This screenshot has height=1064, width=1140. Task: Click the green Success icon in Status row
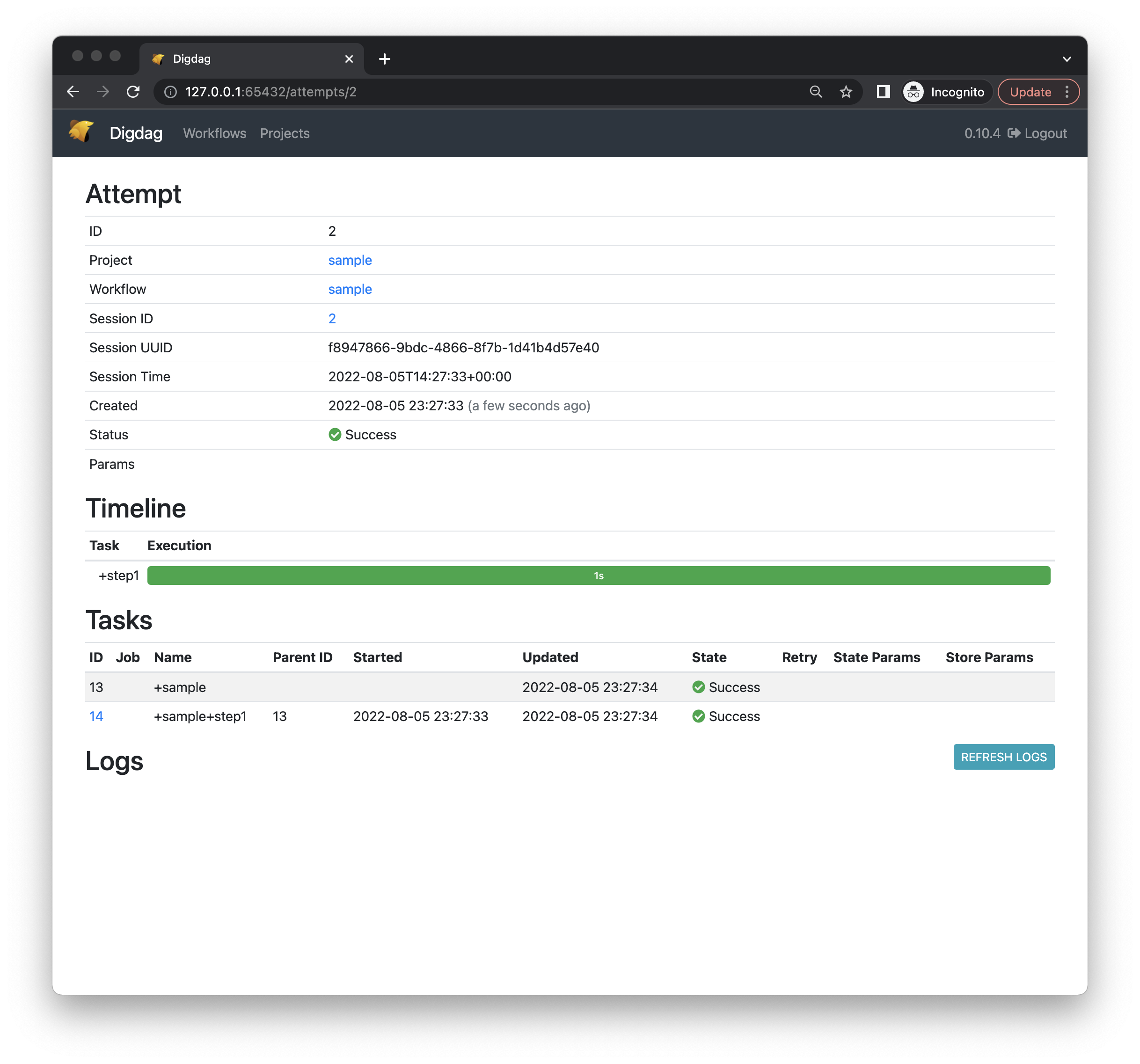(x=335, y=435)
